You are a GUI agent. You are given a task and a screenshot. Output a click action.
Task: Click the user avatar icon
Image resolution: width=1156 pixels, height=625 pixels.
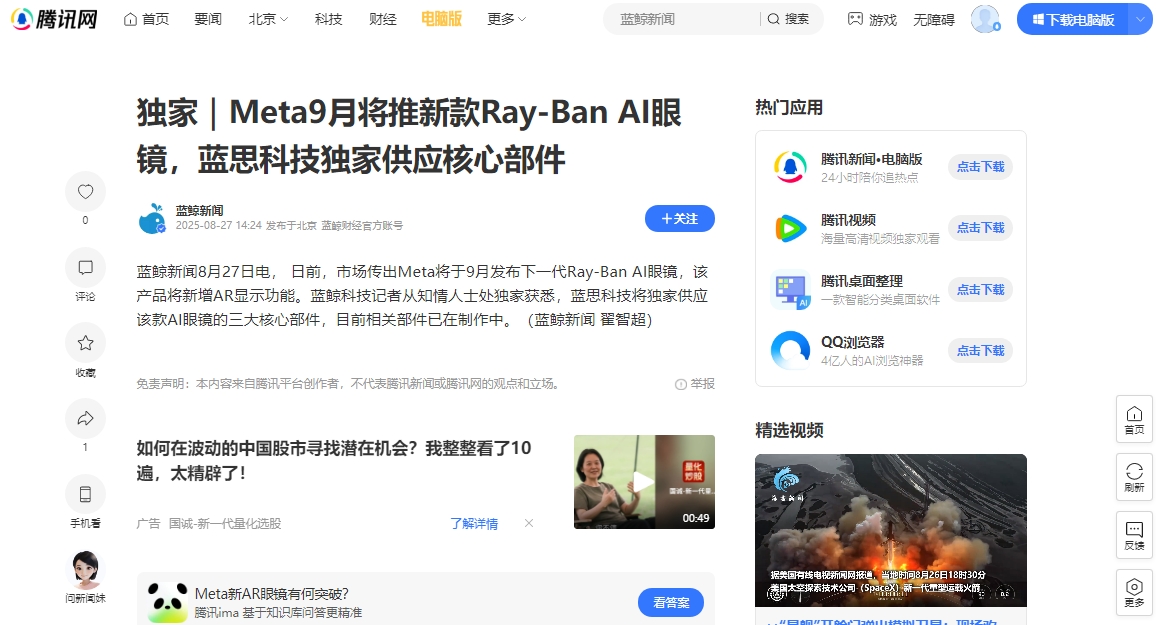click(985, 19)
